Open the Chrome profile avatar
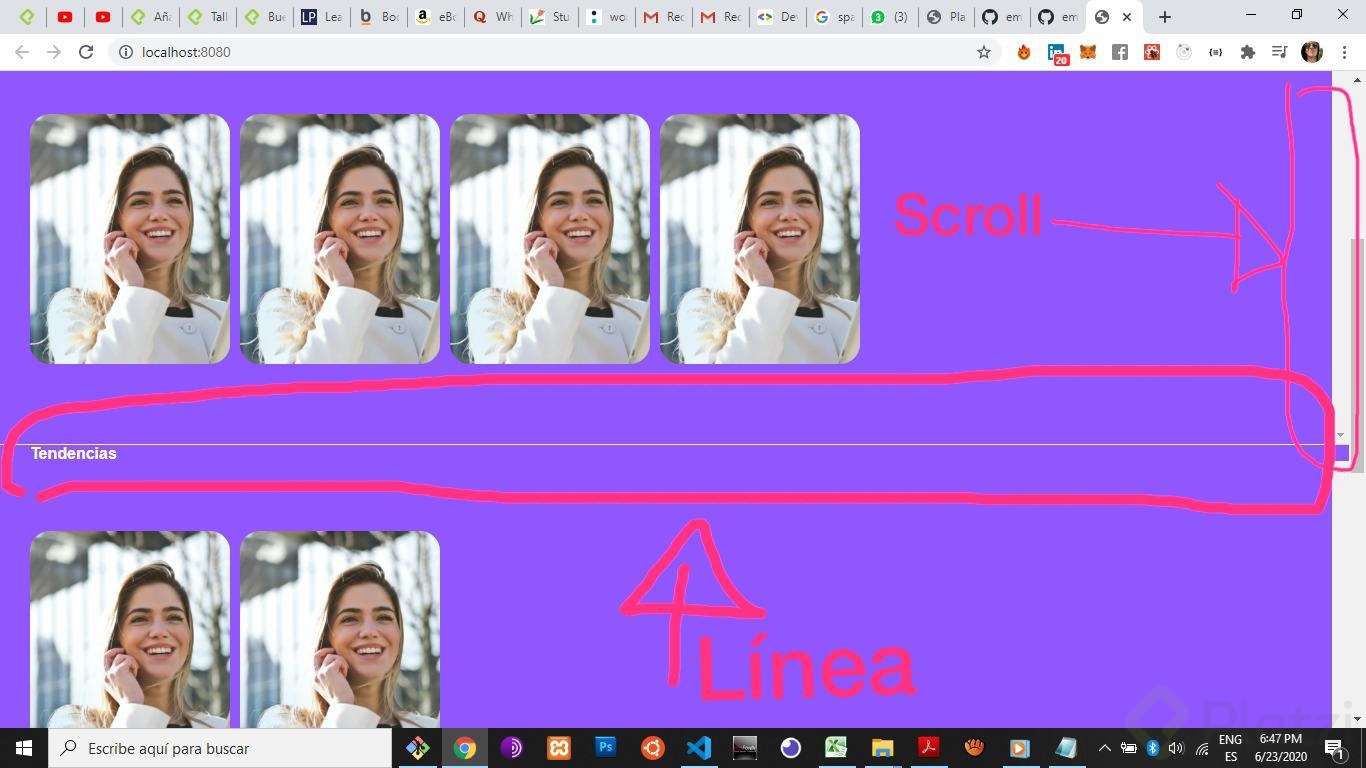Screen dimensions: 1366x768 1312,52
